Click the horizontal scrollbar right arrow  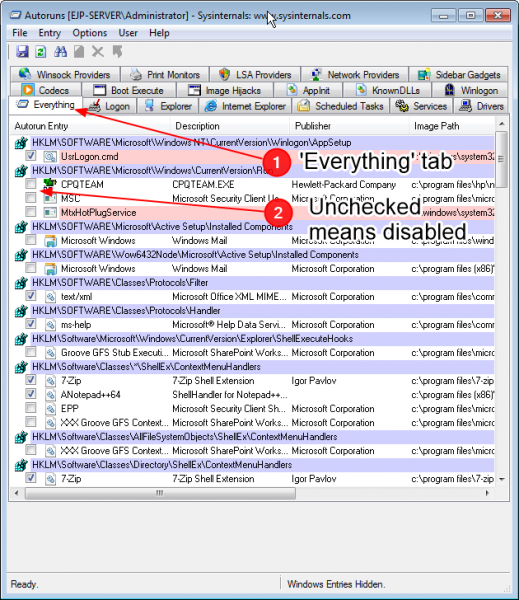coord(487,493)
